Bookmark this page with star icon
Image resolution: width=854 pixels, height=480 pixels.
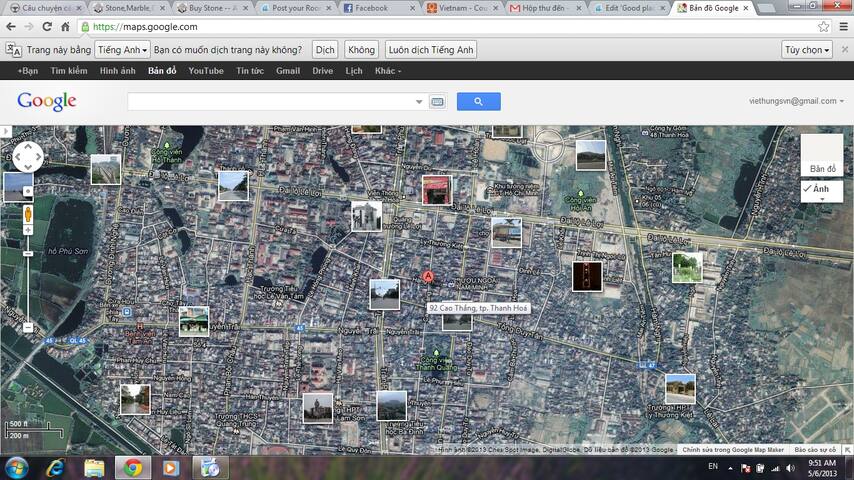click(824, 27)
